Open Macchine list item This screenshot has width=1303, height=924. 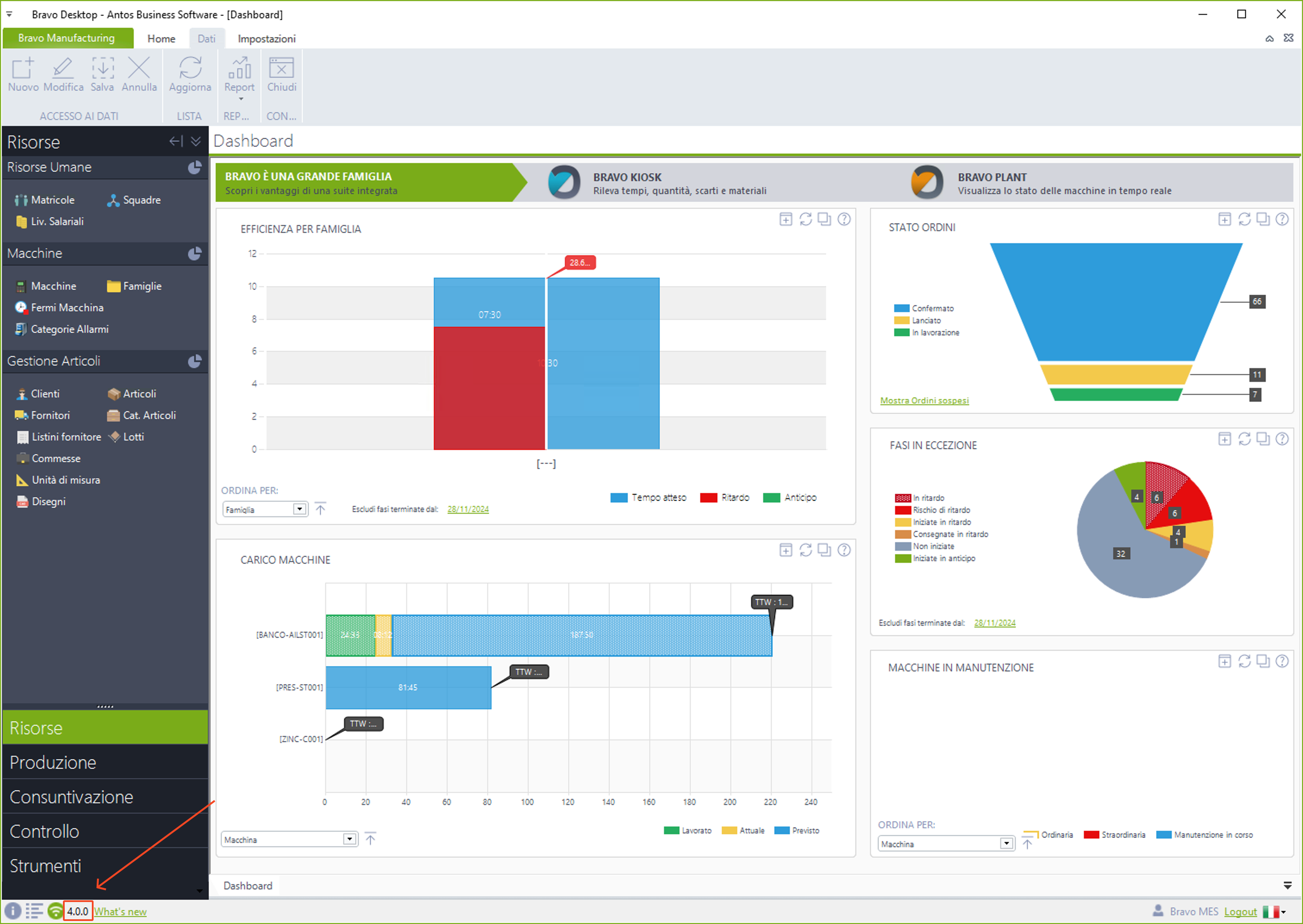pos(46,286)
